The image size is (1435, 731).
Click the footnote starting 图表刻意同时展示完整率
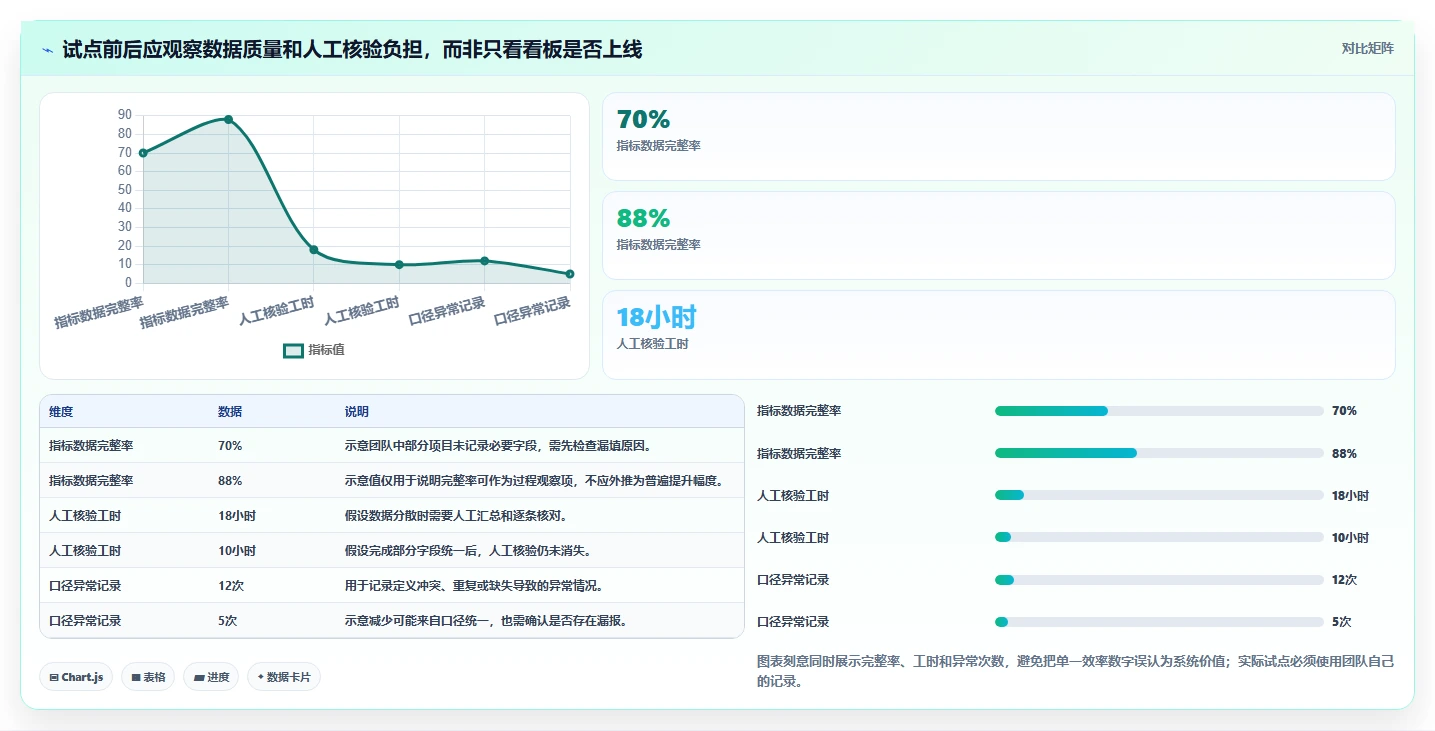tap(1076, 671)
